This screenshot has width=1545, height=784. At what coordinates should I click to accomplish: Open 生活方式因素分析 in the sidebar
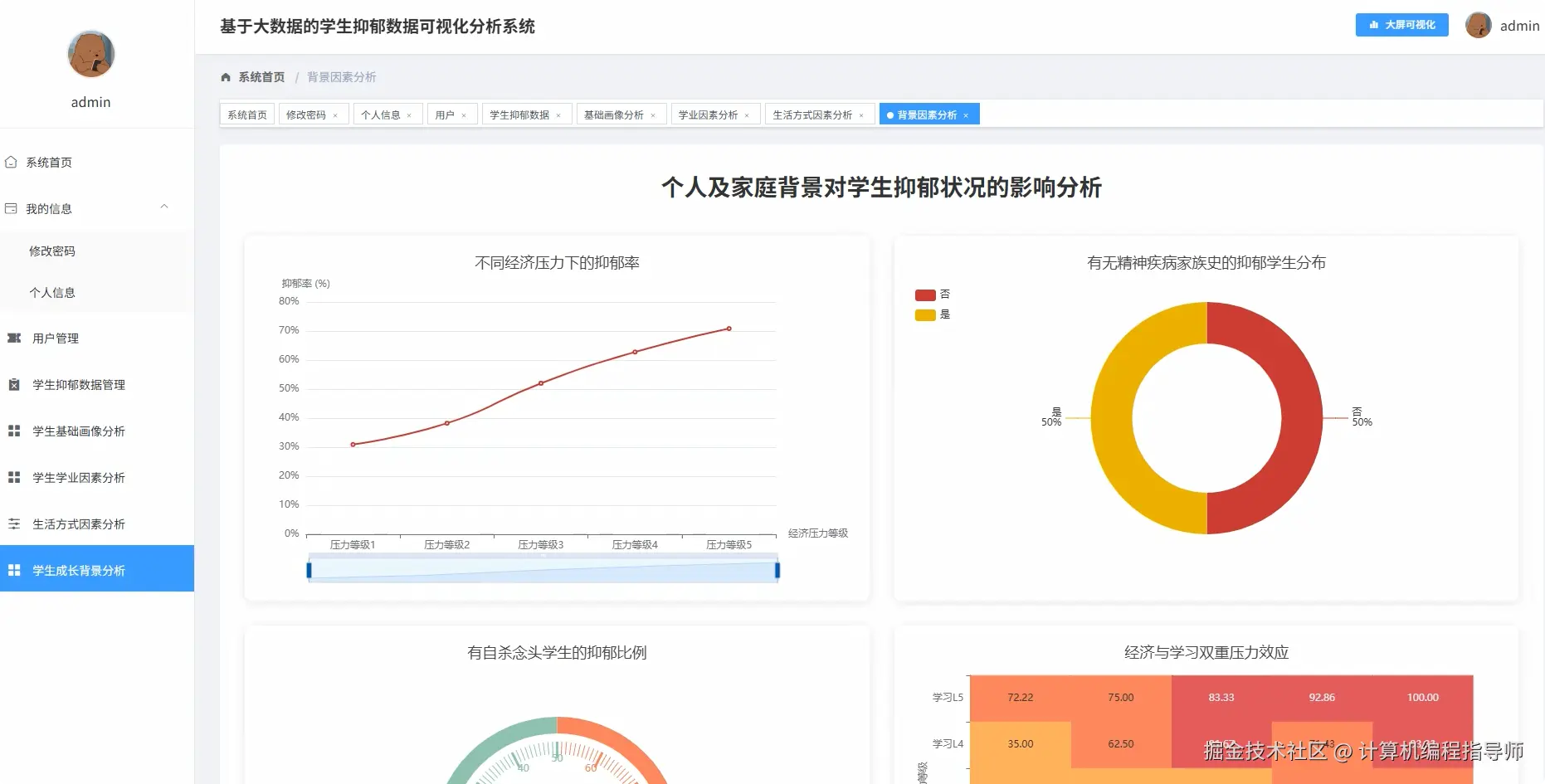[97, 523]
